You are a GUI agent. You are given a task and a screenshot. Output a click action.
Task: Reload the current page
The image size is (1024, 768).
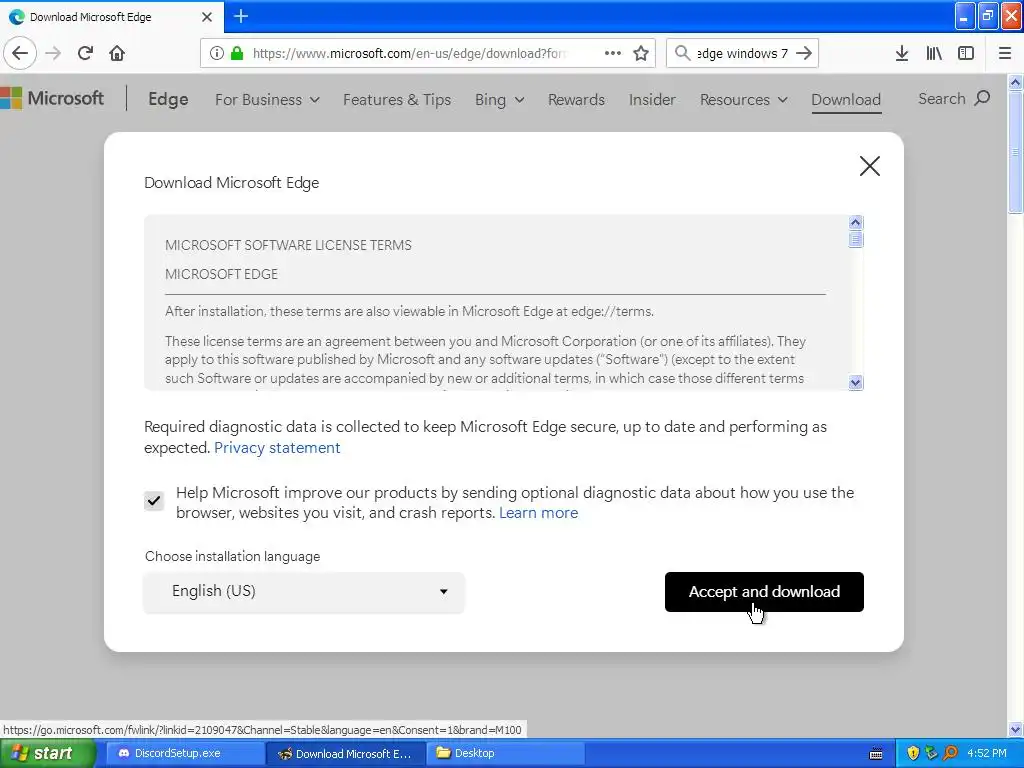[x=85, y=53]
